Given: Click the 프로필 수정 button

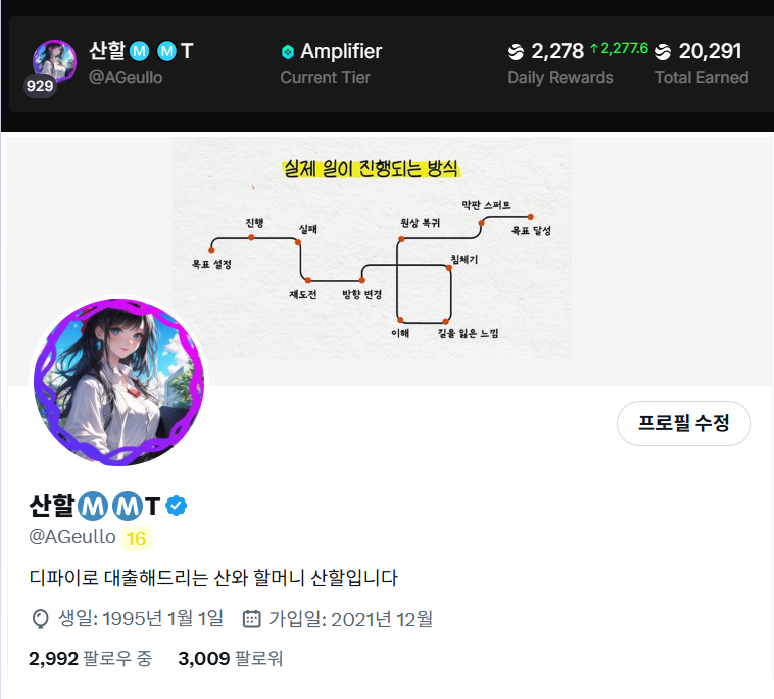Looking at the screenshot, I should click(x=684, y=423).
